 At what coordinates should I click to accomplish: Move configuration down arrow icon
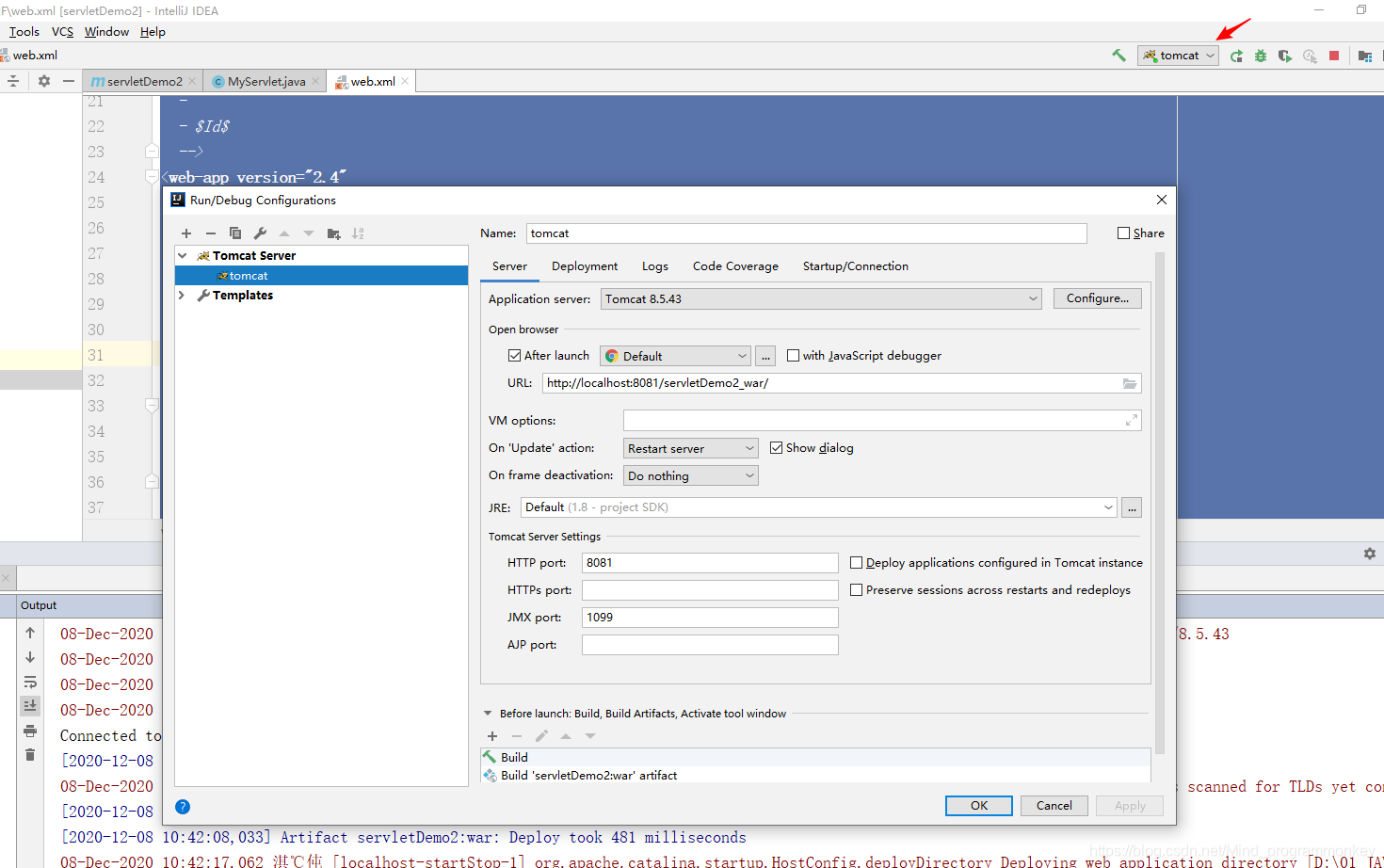tap(309, 233)
